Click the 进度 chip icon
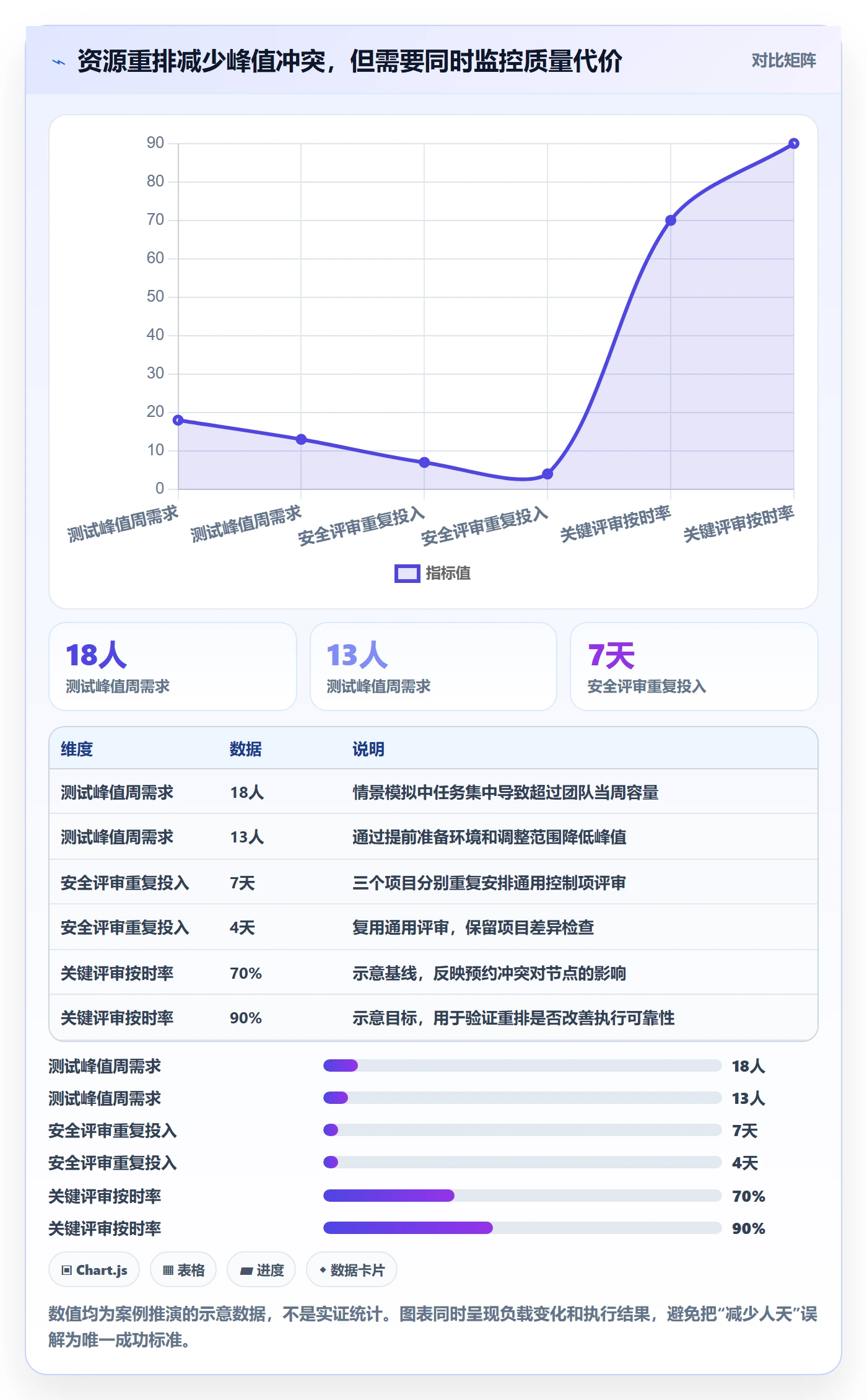Viewport: 867px width, 1400px height. 246,1271
